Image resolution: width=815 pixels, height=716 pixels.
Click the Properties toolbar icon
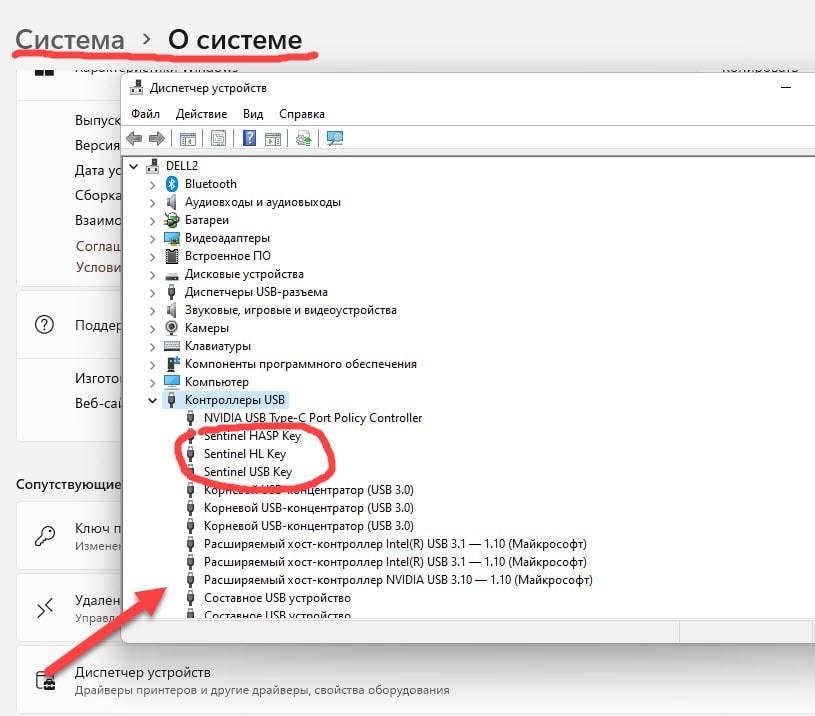click(x=218, y=139)
